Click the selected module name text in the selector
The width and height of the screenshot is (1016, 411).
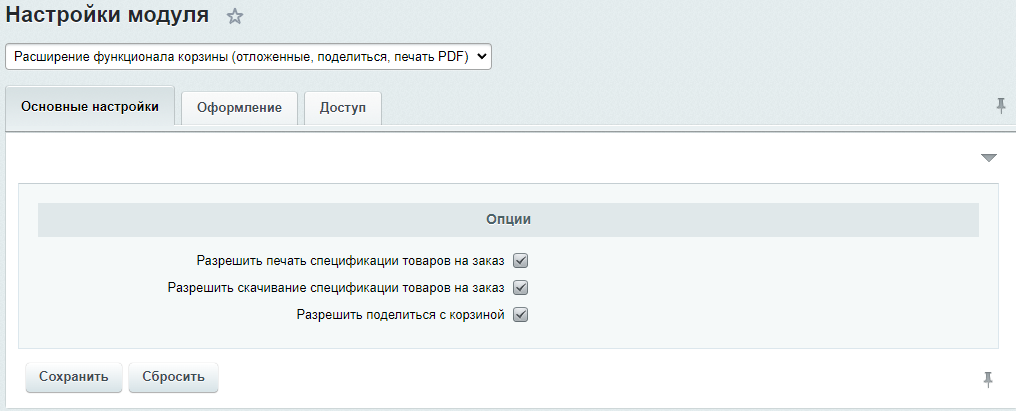coord(240,57)
